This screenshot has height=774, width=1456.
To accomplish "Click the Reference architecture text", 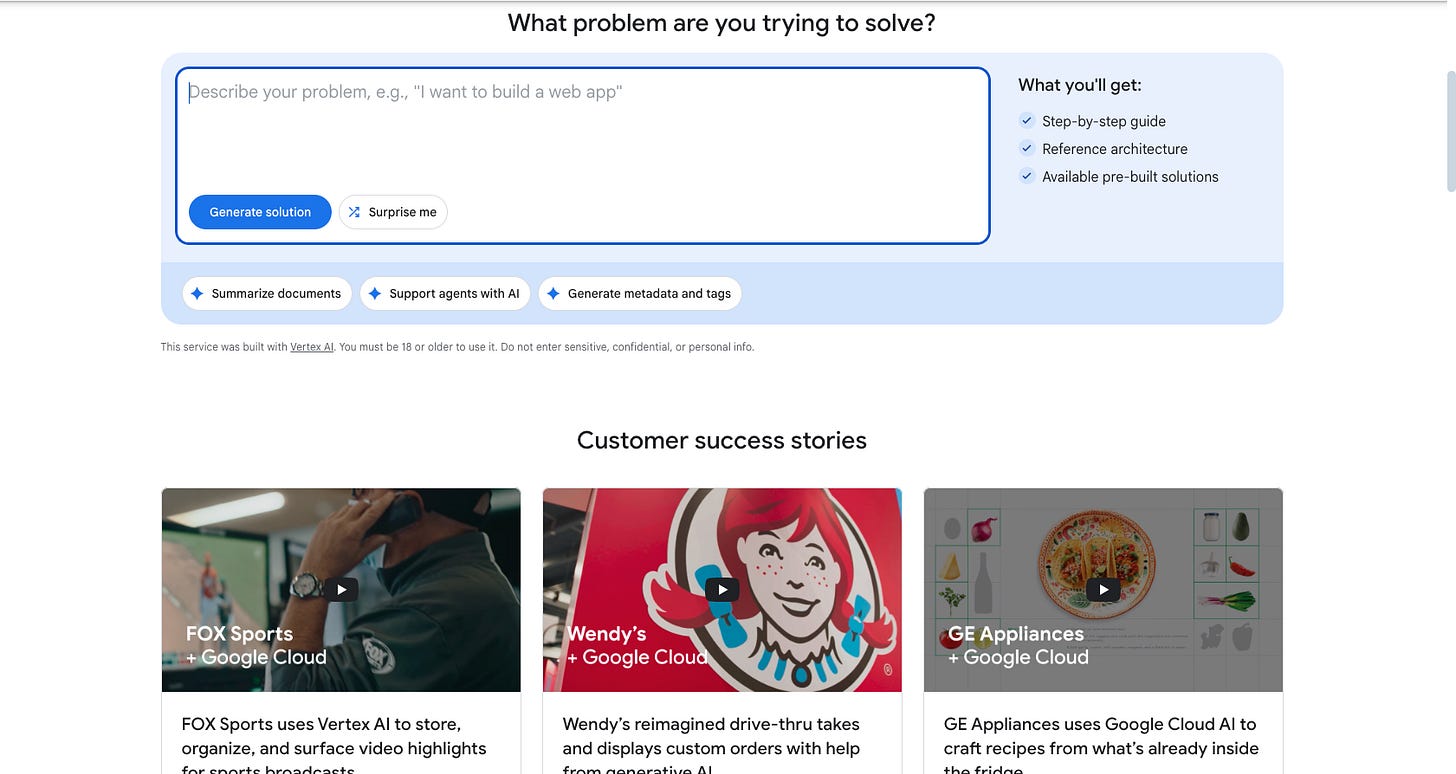I will pos(1115,149).
